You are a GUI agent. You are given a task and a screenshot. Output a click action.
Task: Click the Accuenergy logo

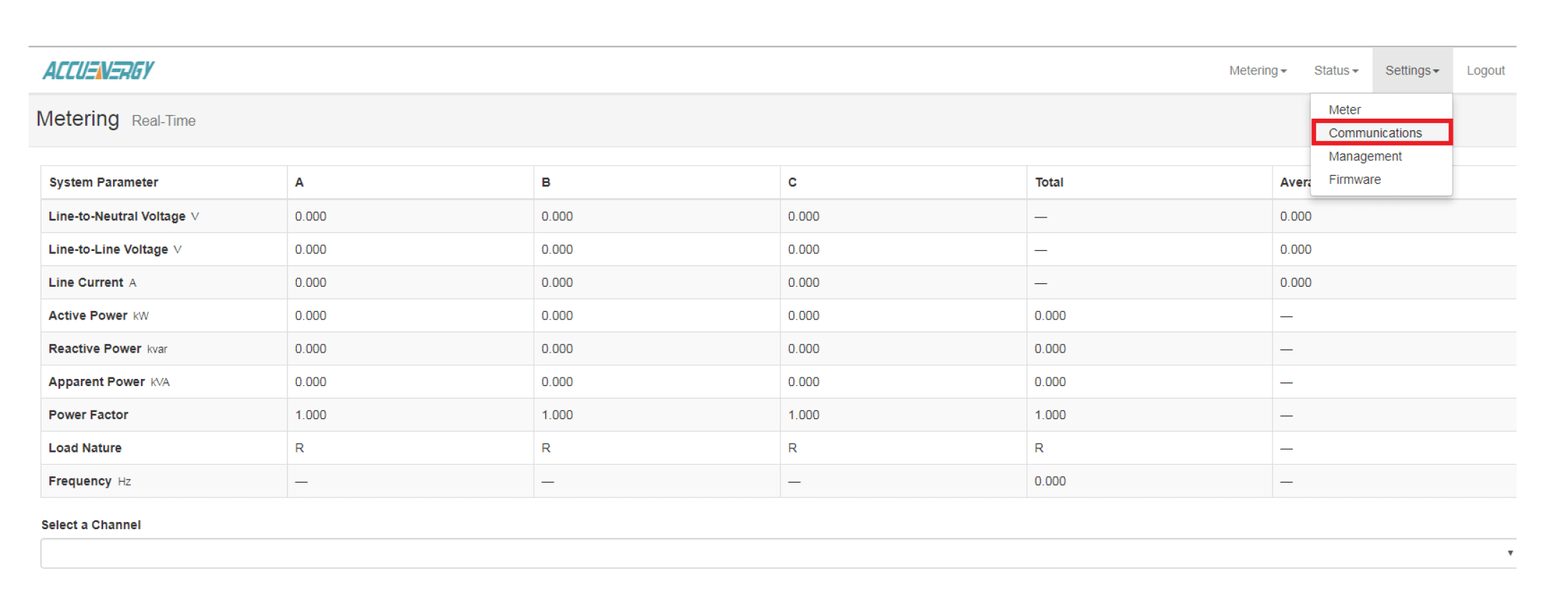98,70
